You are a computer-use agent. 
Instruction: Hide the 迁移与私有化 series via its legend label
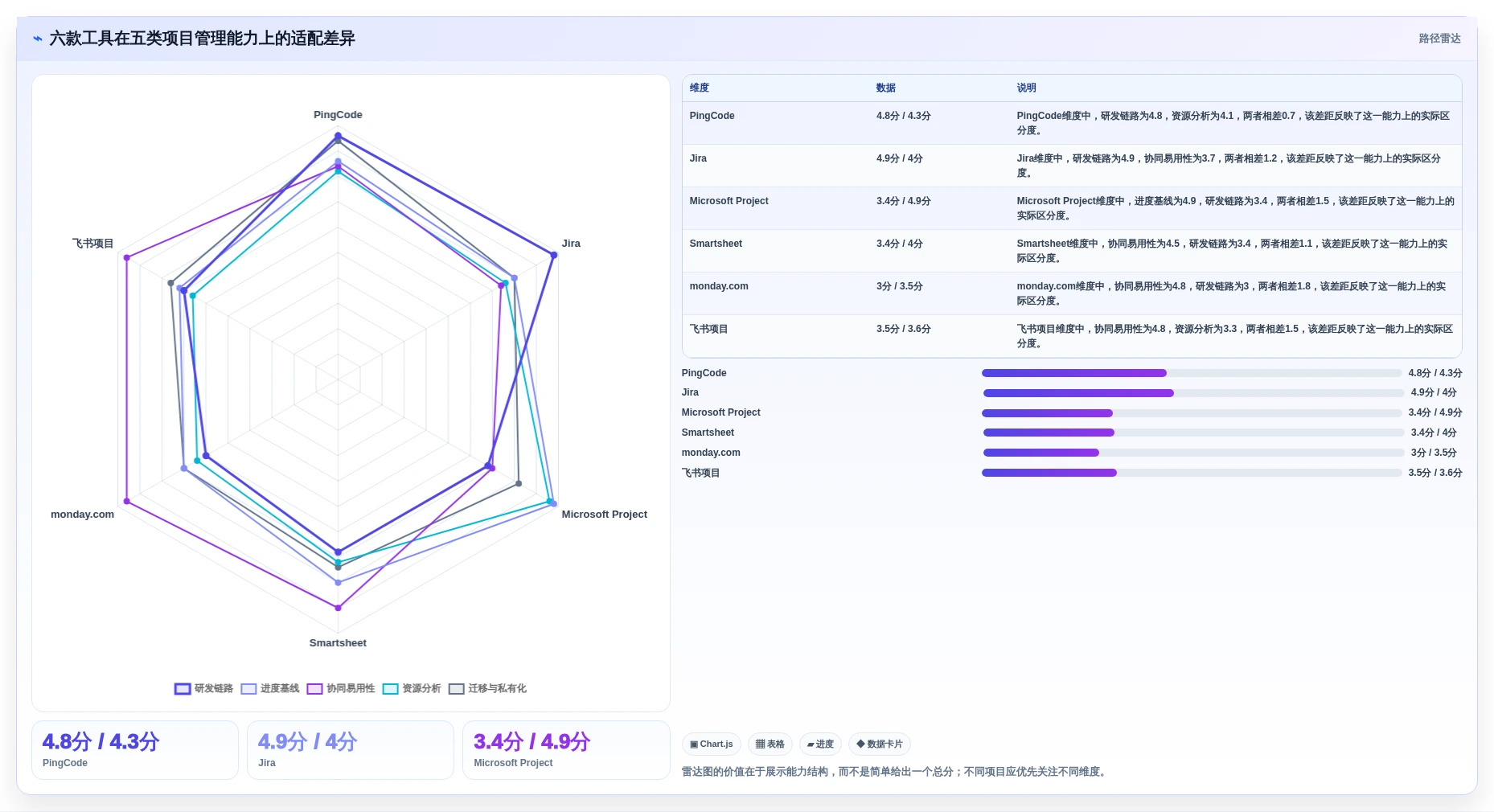pyautogui.click(x=497, y=689)
